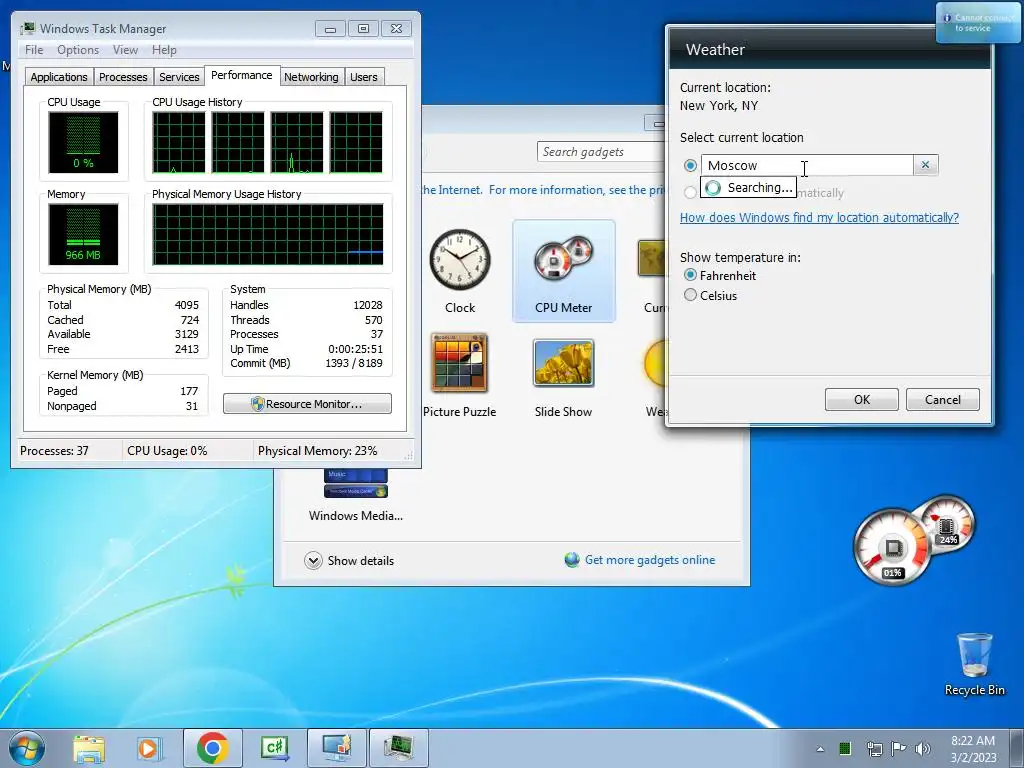The height and width of the screenshot is (768, 1024).
Task: Click the shield icon on Resource Monitor
Action: 257,404
